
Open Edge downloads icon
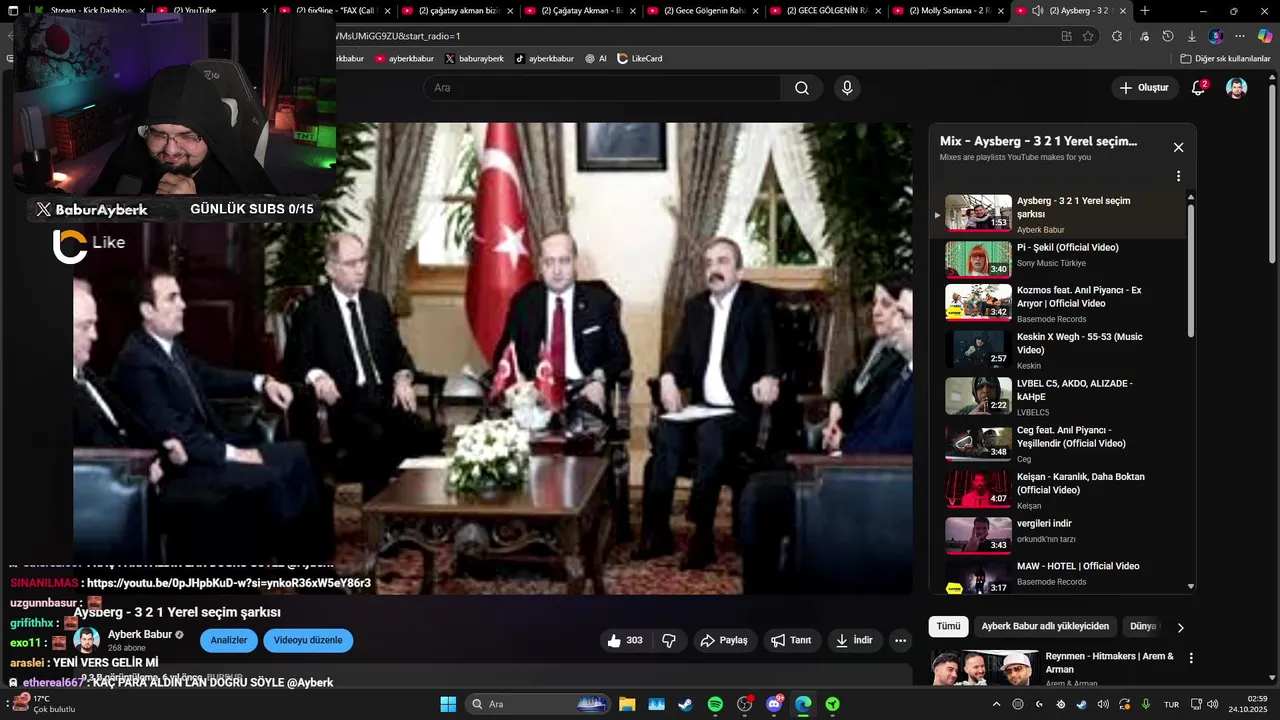[x=1192, y=36]
